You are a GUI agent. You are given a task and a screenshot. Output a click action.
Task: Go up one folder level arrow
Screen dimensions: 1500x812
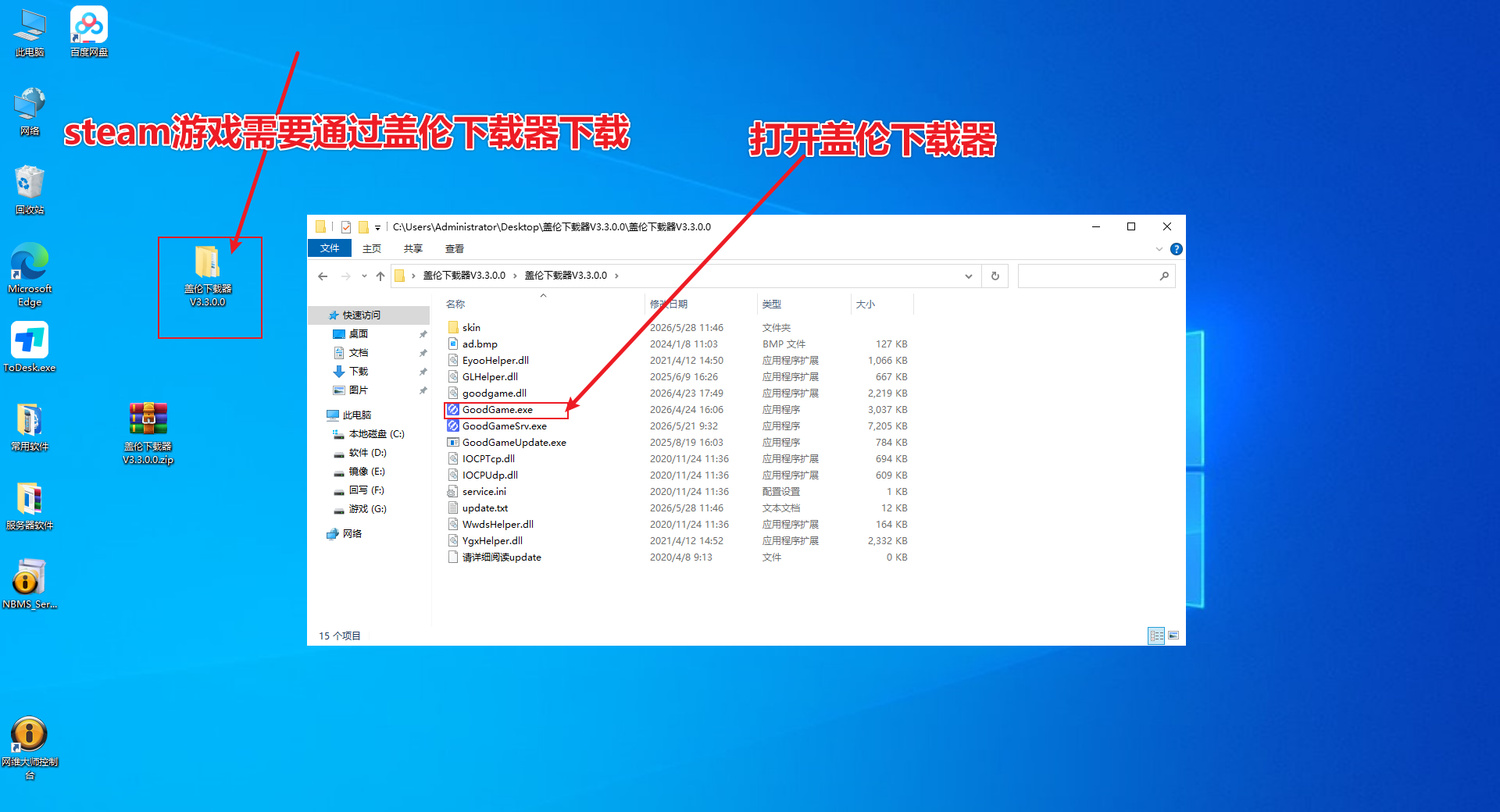pos(380,276)
